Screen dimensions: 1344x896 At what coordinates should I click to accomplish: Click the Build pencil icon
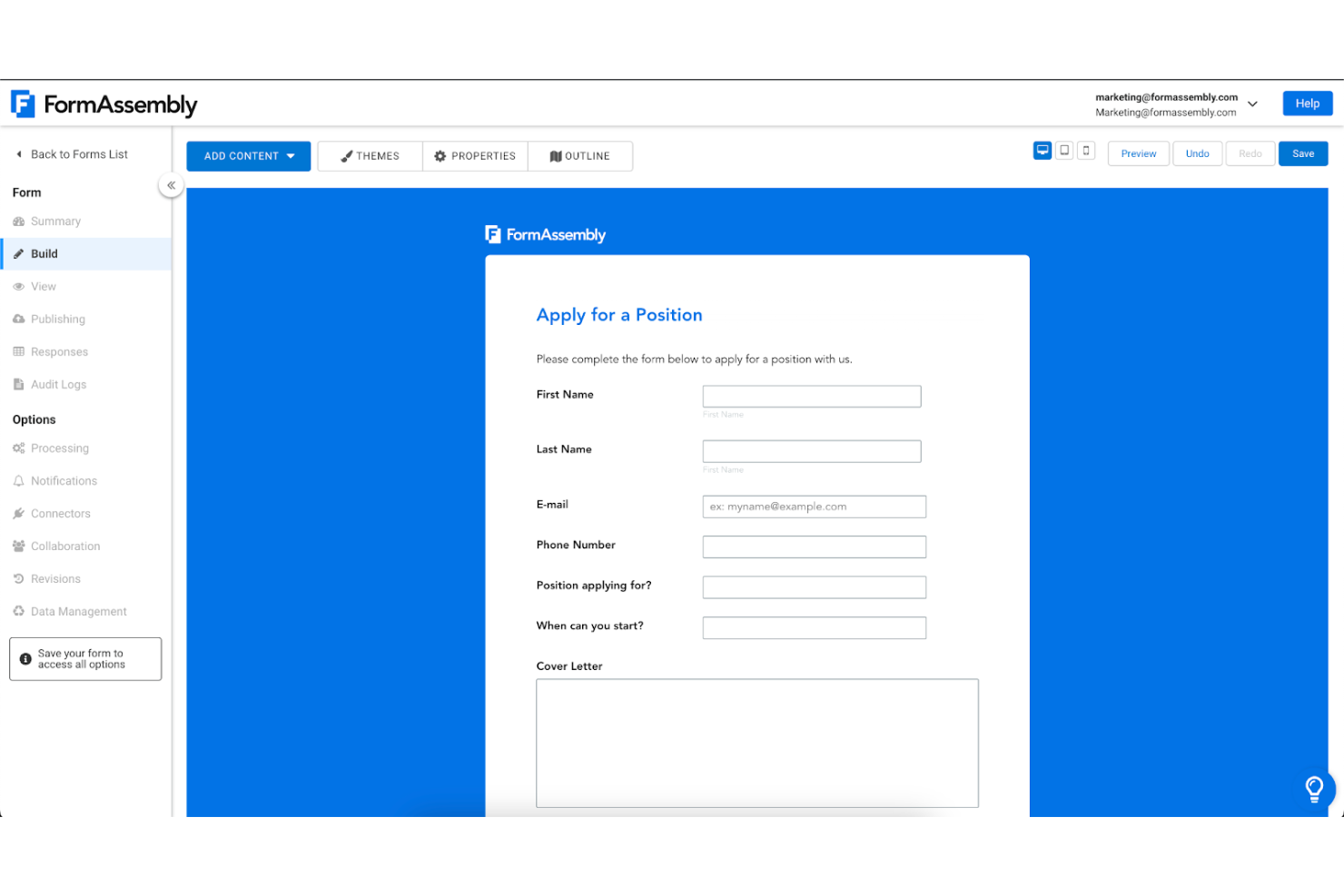18,254
